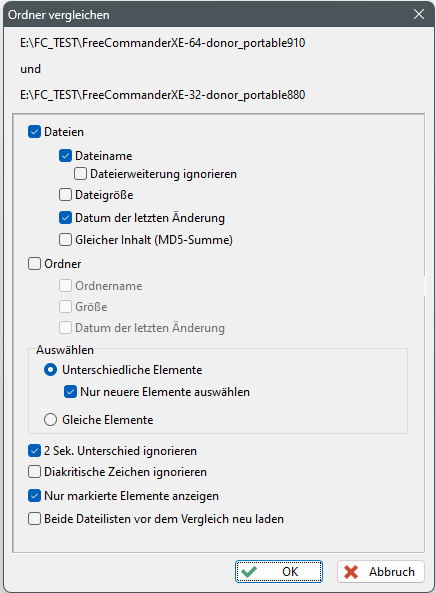Click the Ordner vergleichen title bar
Viewport: 436px width, 593px height.
pyautogui.click(x=206, y=14)
